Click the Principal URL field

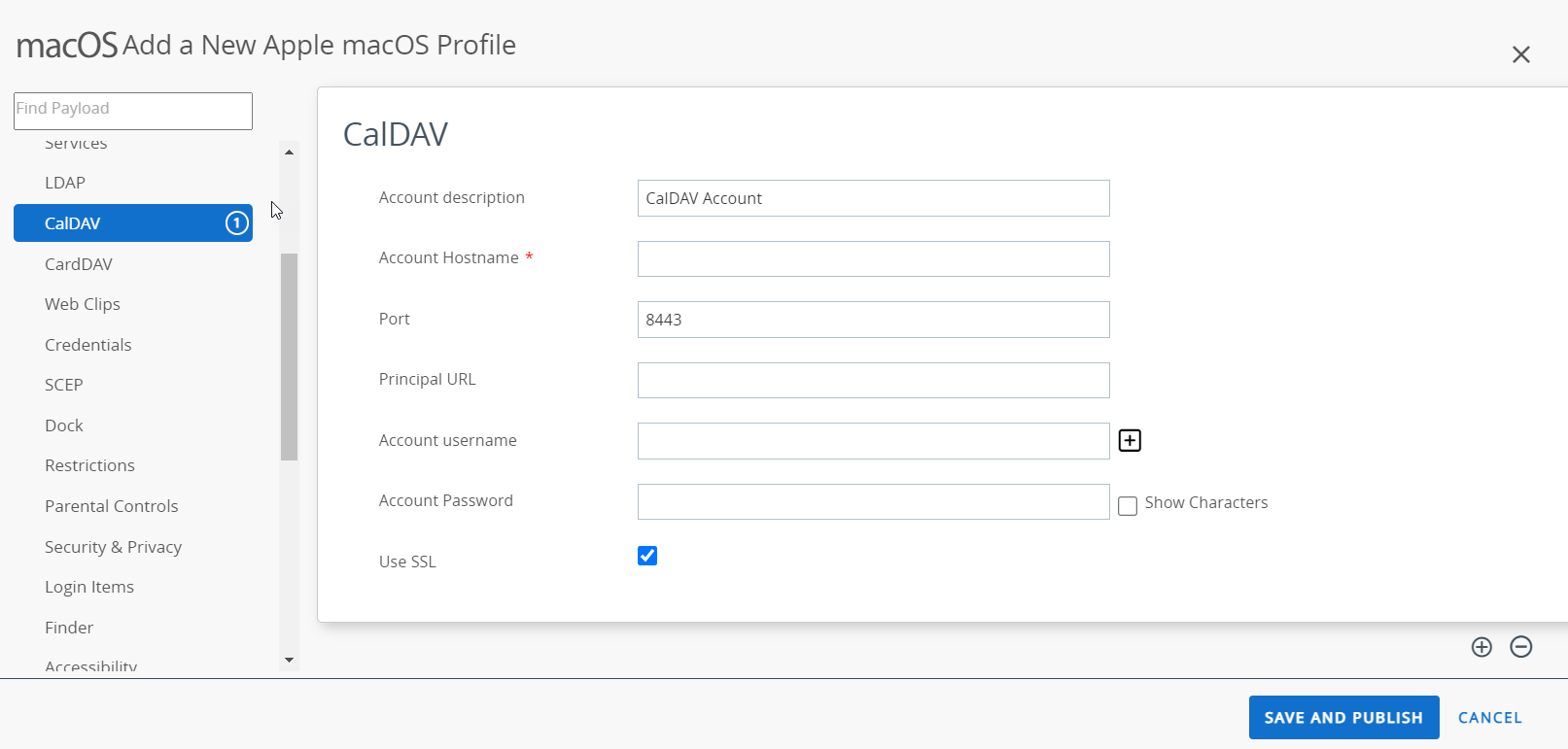(873, 381)
